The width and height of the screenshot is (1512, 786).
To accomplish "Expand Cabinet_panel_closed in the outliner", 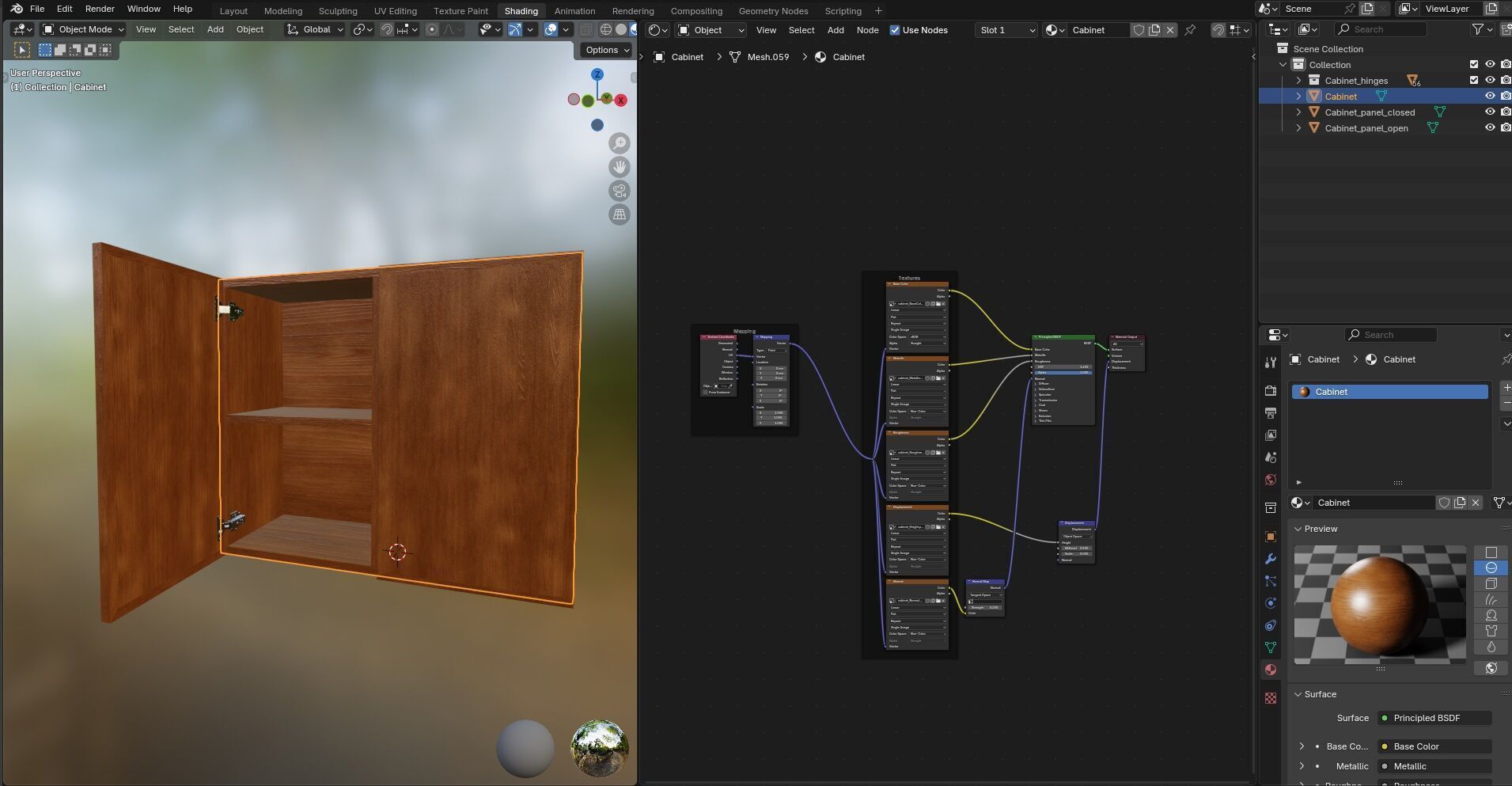I will (1298, 112).
